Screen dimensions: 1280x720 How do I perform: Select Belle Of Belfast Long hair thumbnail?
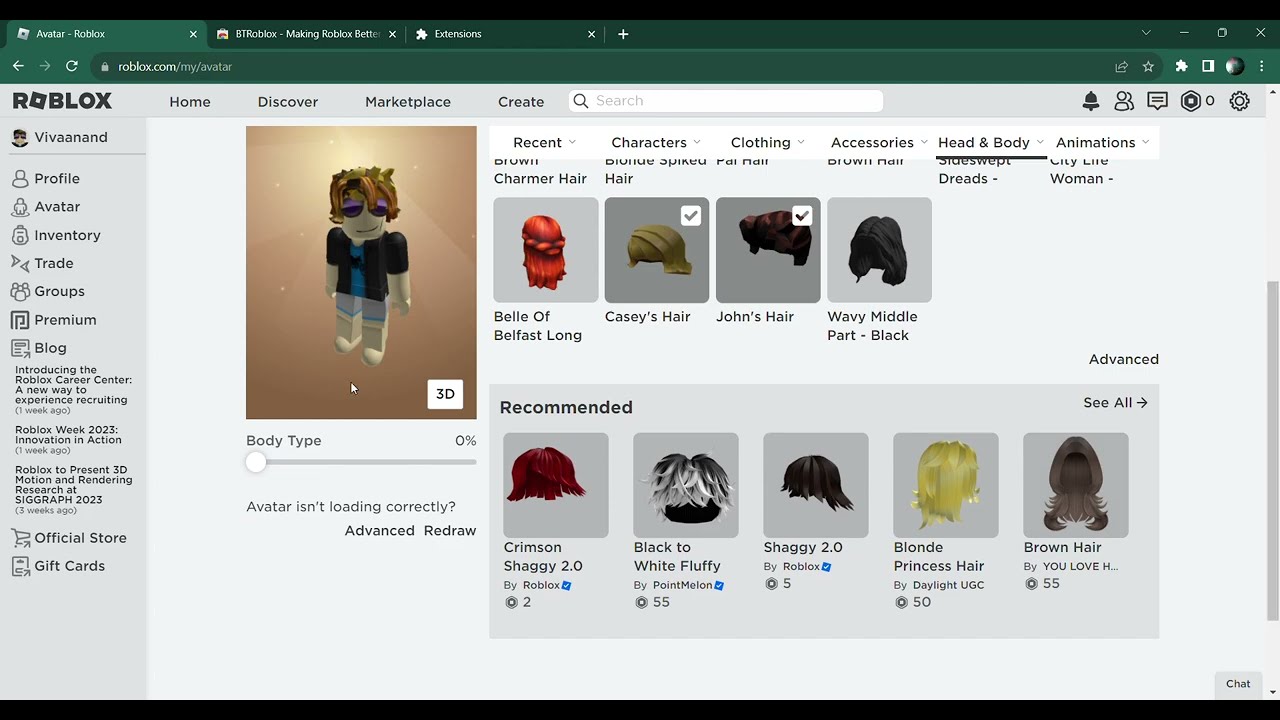coord(546,250)
